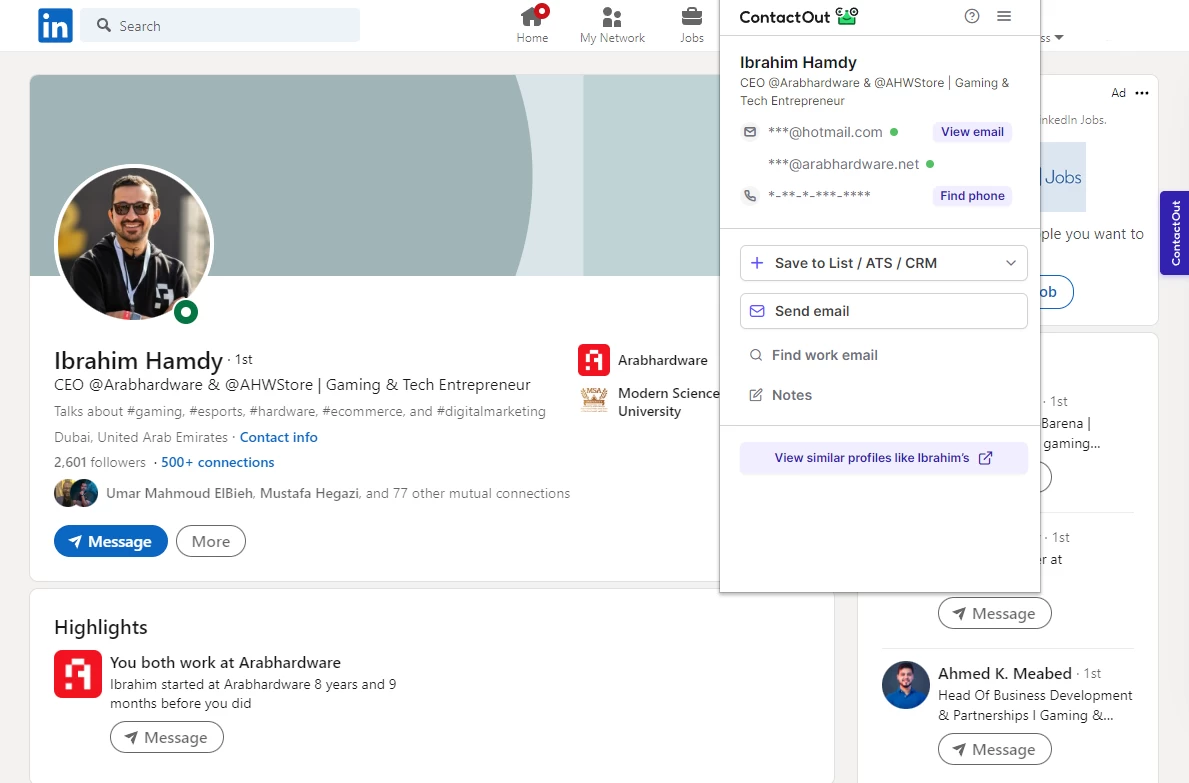Click the Find phone button

(x=972, y=196)
